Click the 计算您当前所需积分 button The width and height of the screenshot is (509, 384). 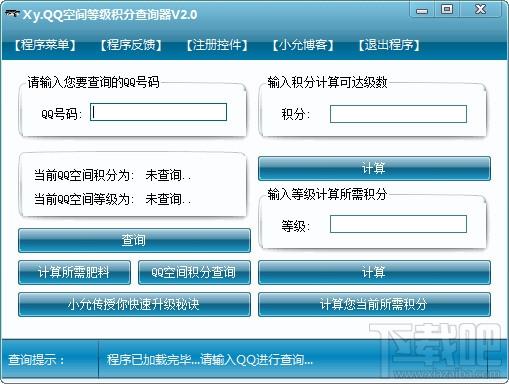(x=374, y=304)
